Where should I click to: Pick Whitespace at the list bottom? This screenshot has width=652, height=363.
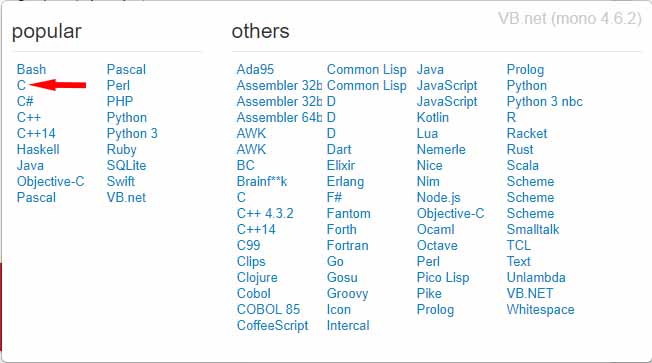[x=541, y=310]
